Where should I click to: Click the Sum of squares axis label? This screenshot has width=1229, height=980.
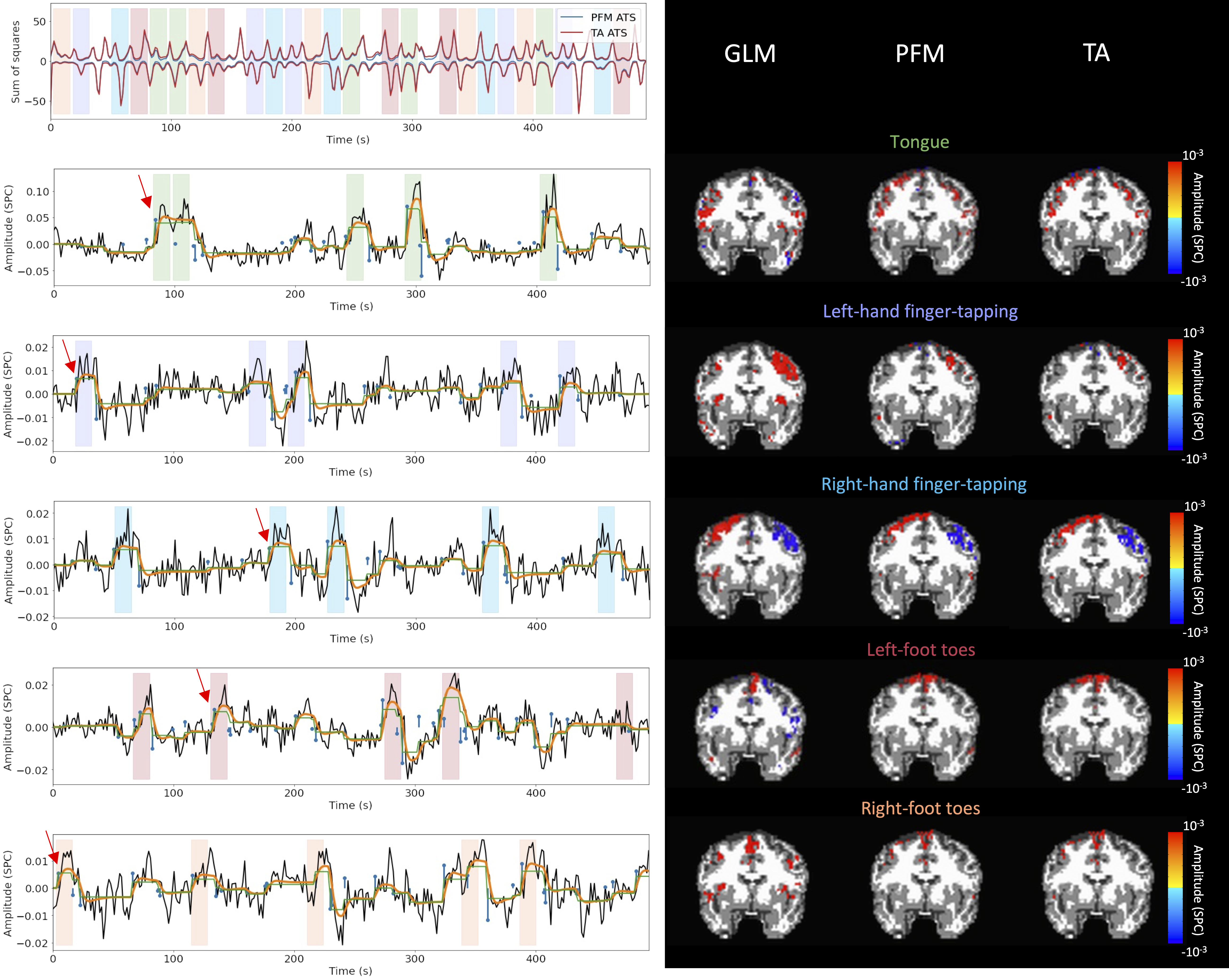(x=15, y=62)
